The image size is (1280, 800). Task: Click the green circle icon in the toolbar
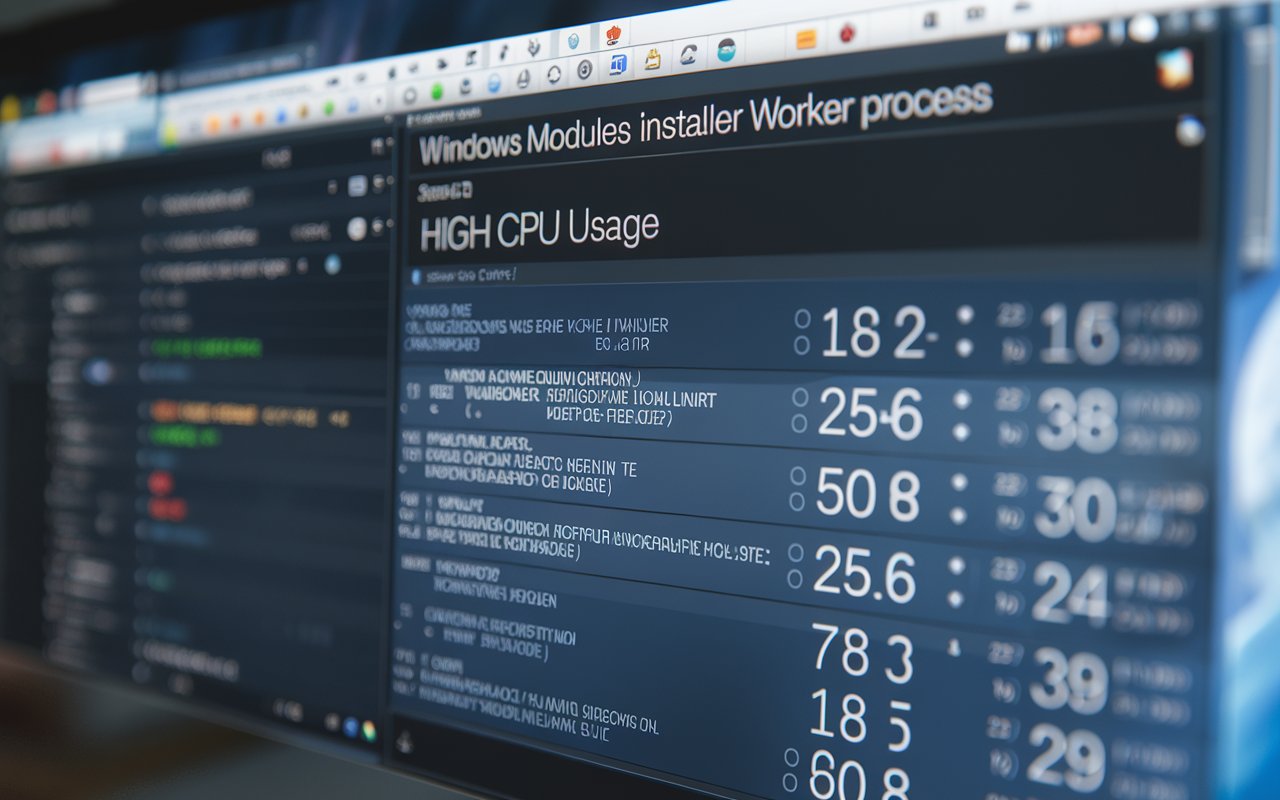pyautogui.click(x=436, y=91)
